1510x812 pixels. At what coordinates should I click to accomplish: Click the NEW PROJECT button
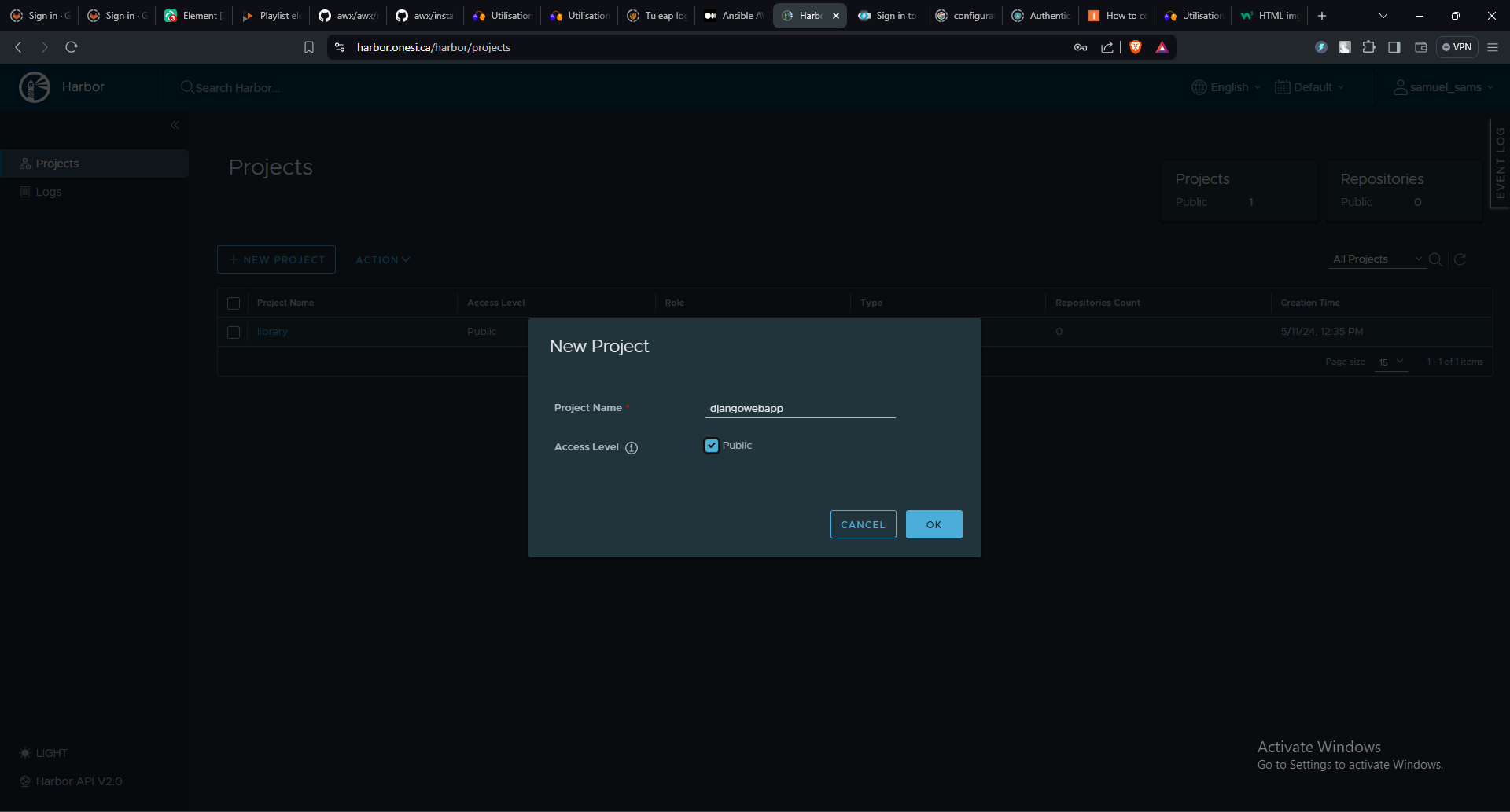[x=276, y=259]
